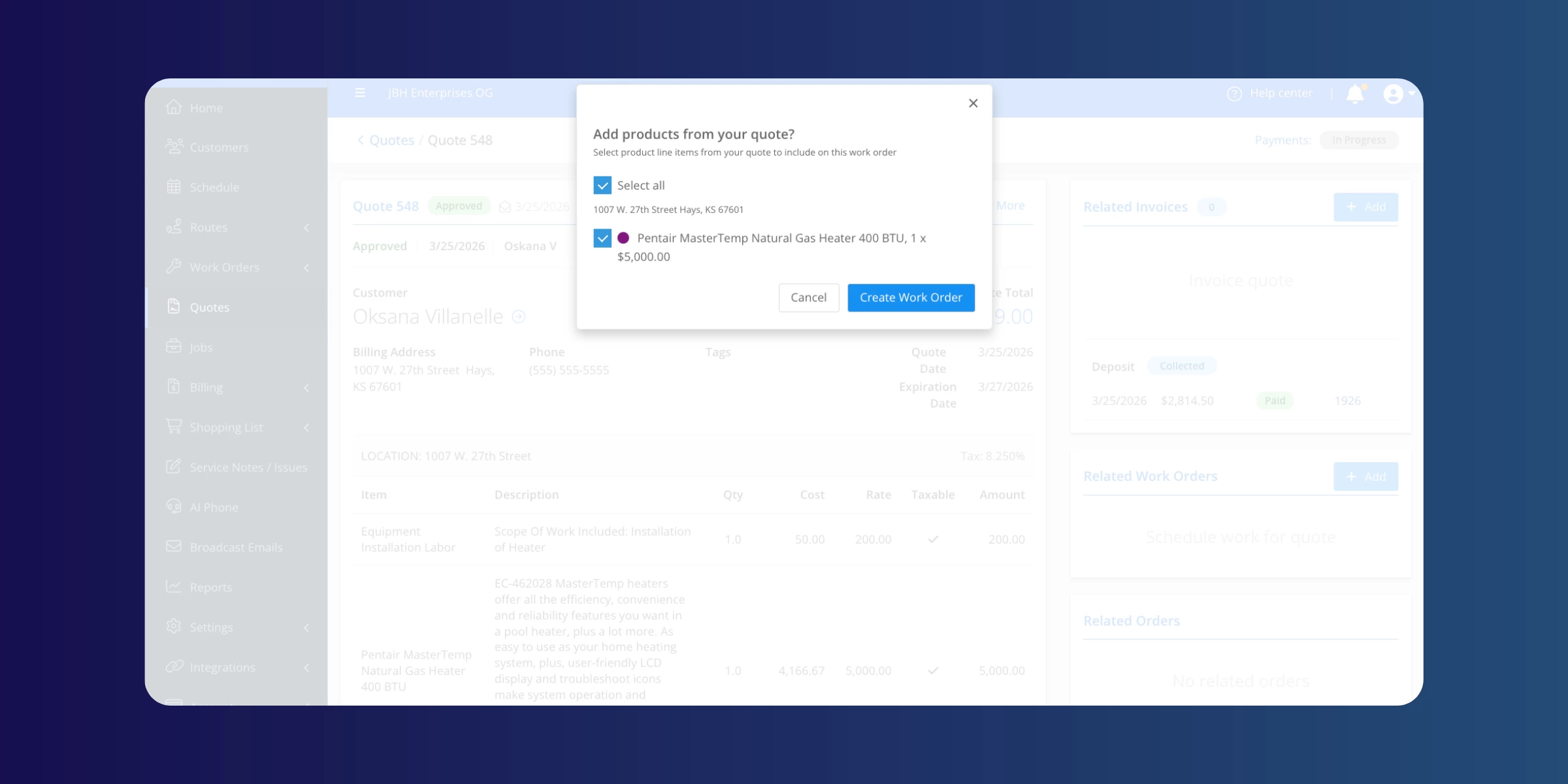The height and width of the screenshot is (784, 1568).
Task: Add a related work order
Action: click(1365, 477)
